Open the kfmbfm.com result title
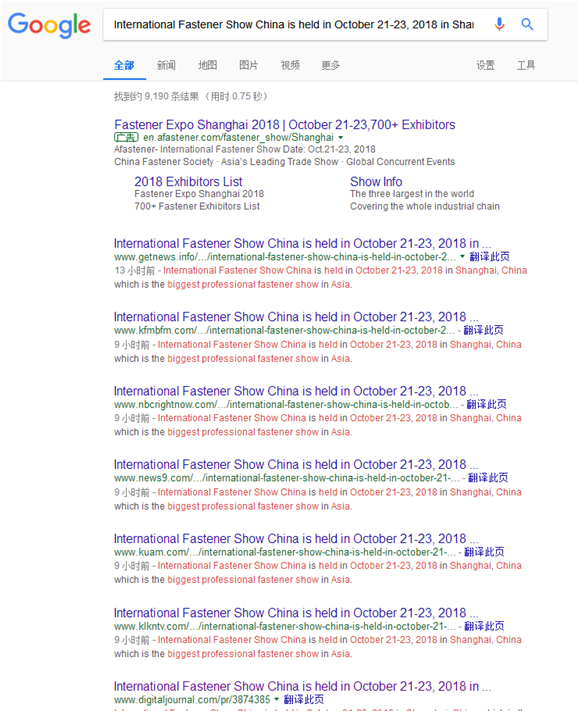The image size is (579, 712). click(296, 317)
